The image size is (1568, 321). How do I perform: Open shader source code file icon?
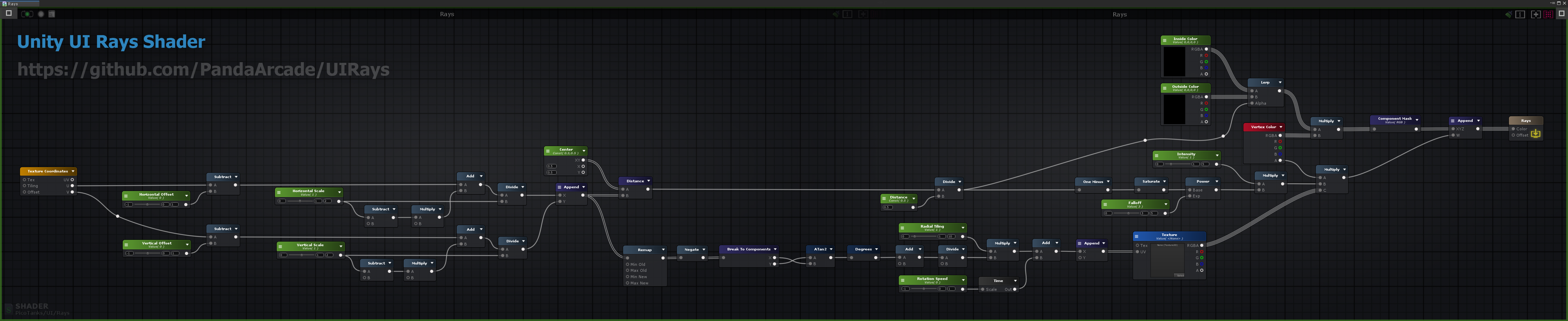pyautogui.click(x=52, y=14)
